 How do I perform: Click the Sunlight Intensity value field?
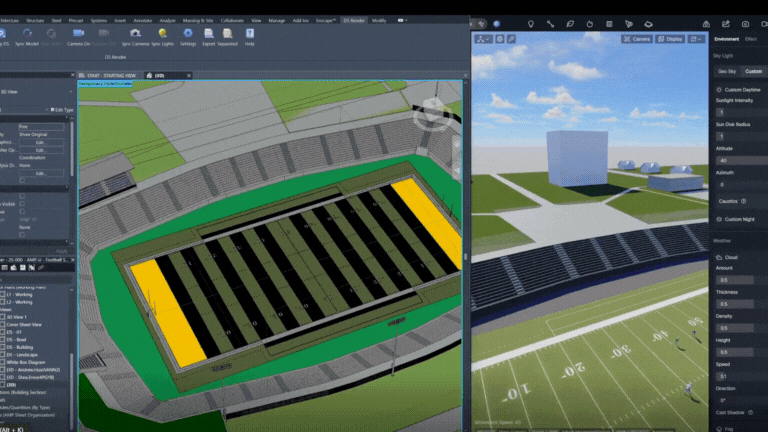tap(742, 112)
